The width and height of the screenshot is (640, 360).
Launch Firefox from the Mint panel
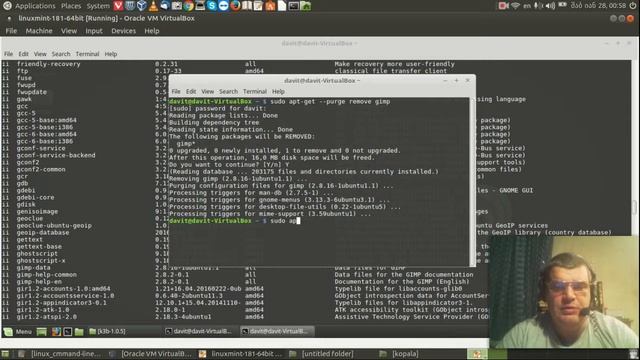pyautogui.click(x=56, y=331)
